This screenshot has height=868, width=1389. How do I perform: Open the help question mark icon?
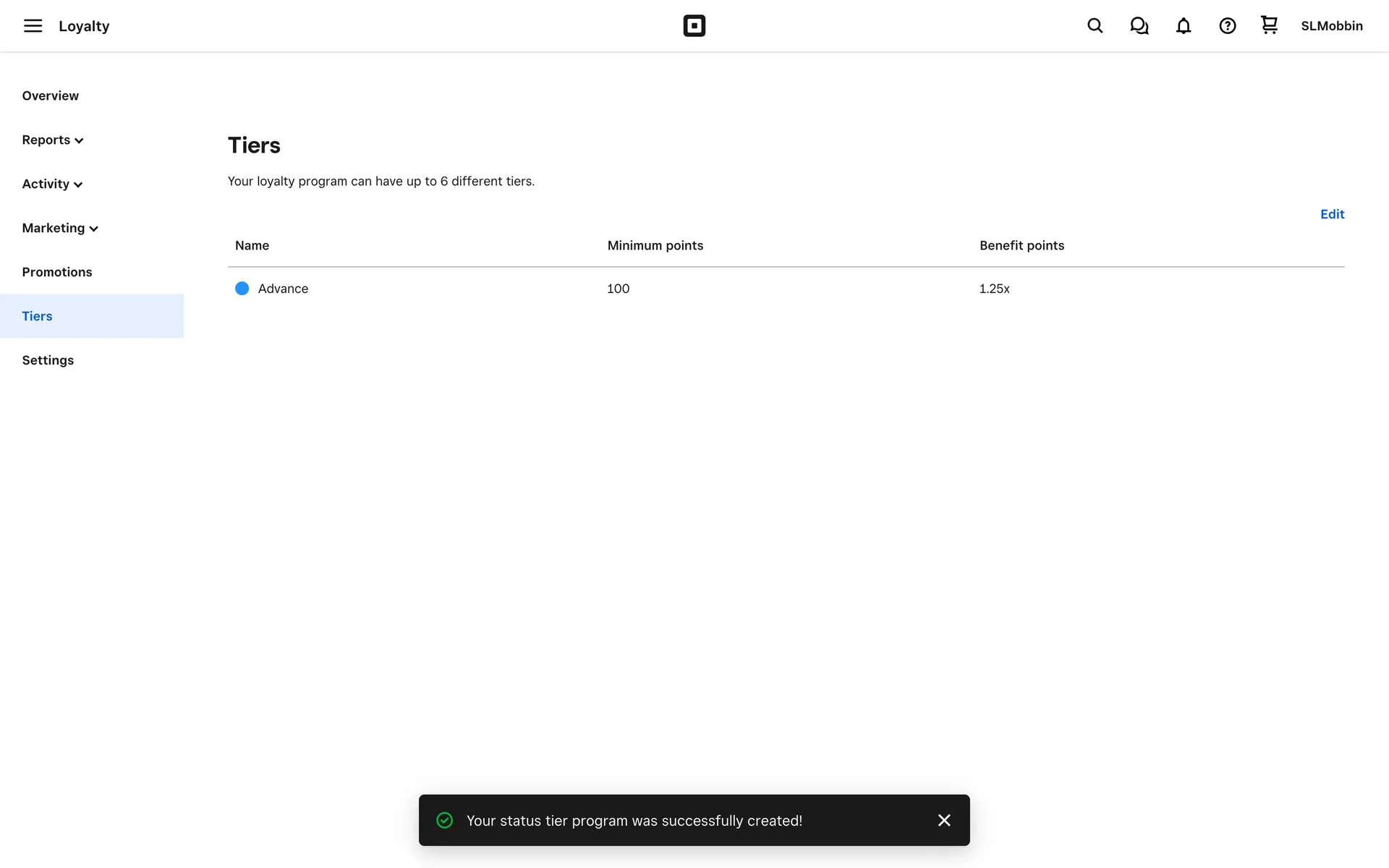coord(1227,26)
